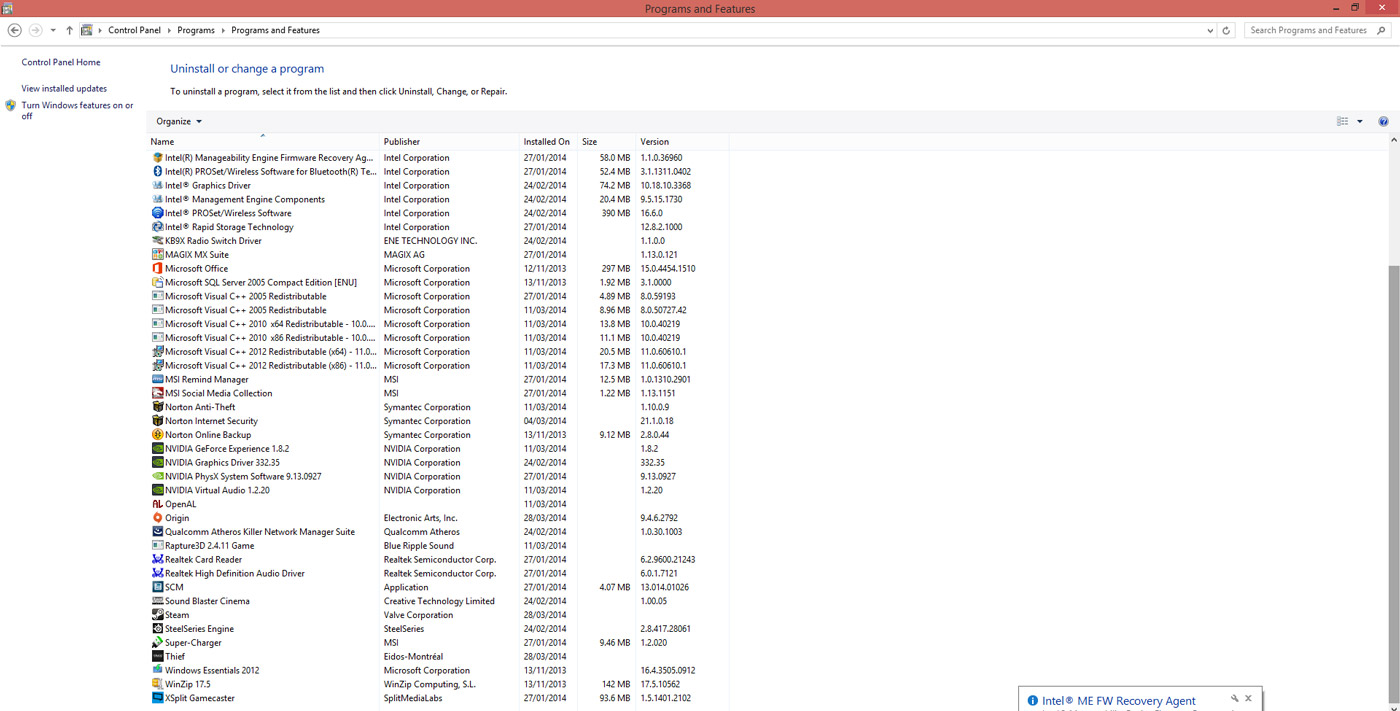Select Microsoft SQL Server 2005 Compact Edition row

439,282
